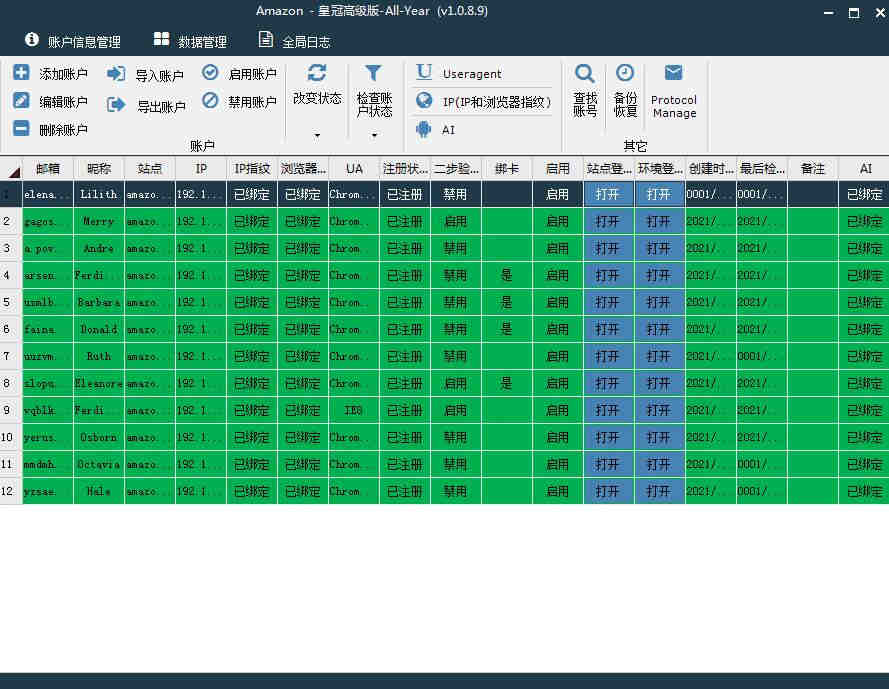Switch to the 全局日志 tab
Viewport: 889px width, 689px height.
click(295, 41)
